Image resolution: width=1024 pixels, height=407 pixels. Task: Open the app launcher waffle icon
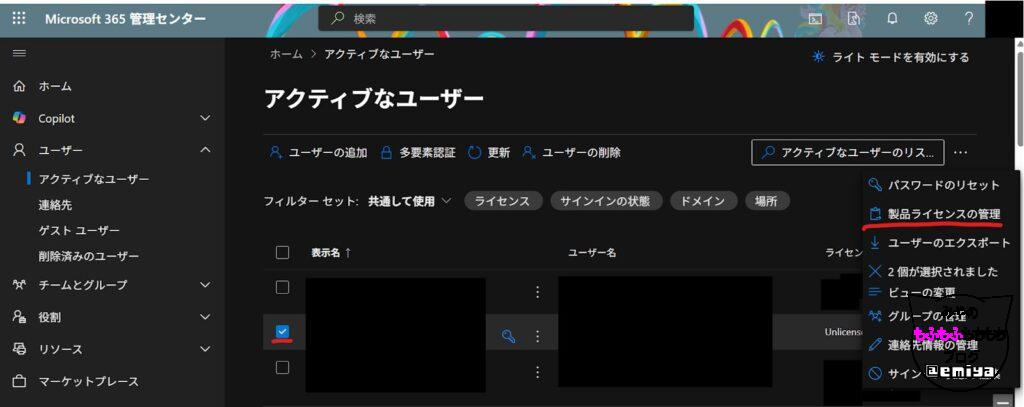20,19
